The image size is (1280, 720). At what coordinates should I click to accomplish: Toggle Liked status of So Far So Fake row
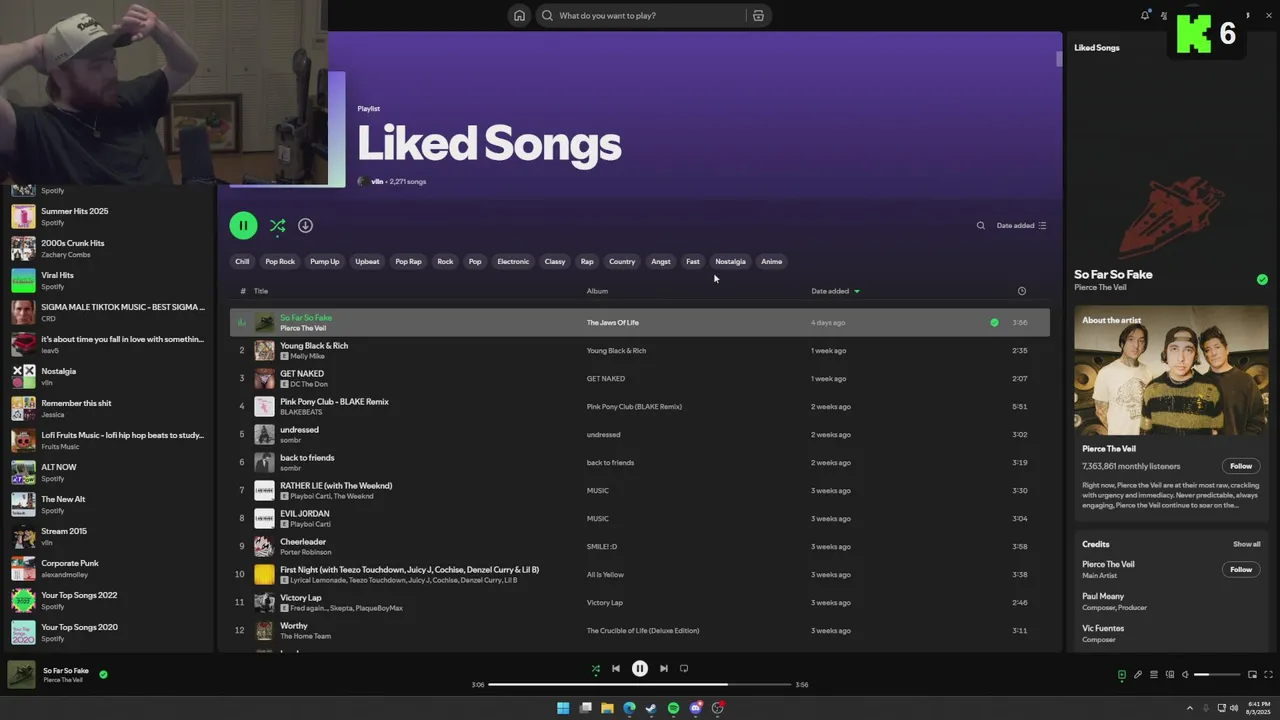pyautogui.click(x=994, y=323)
